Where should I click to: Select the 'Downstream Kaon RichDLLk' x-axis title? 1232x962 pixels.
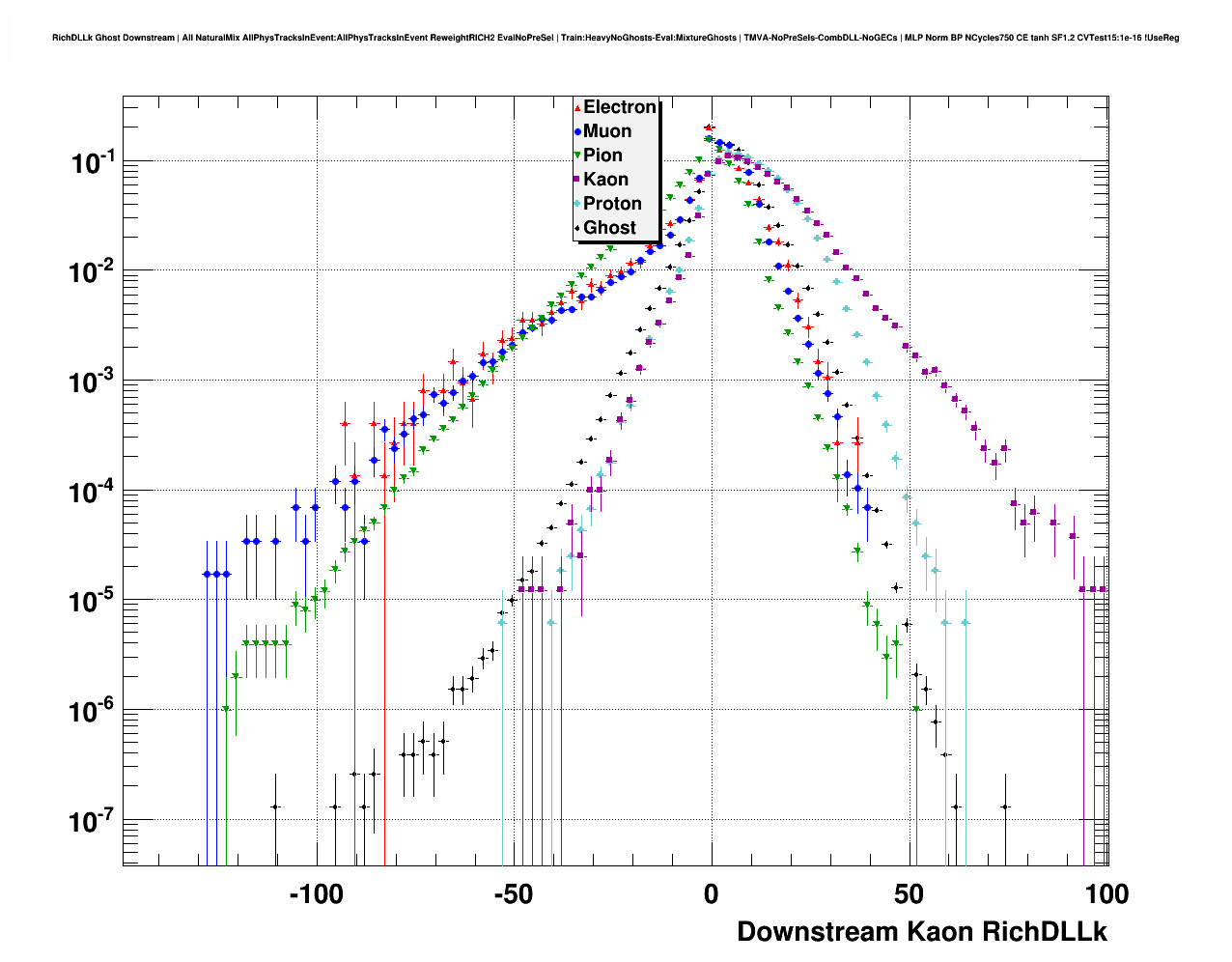(x=922, y=932)
